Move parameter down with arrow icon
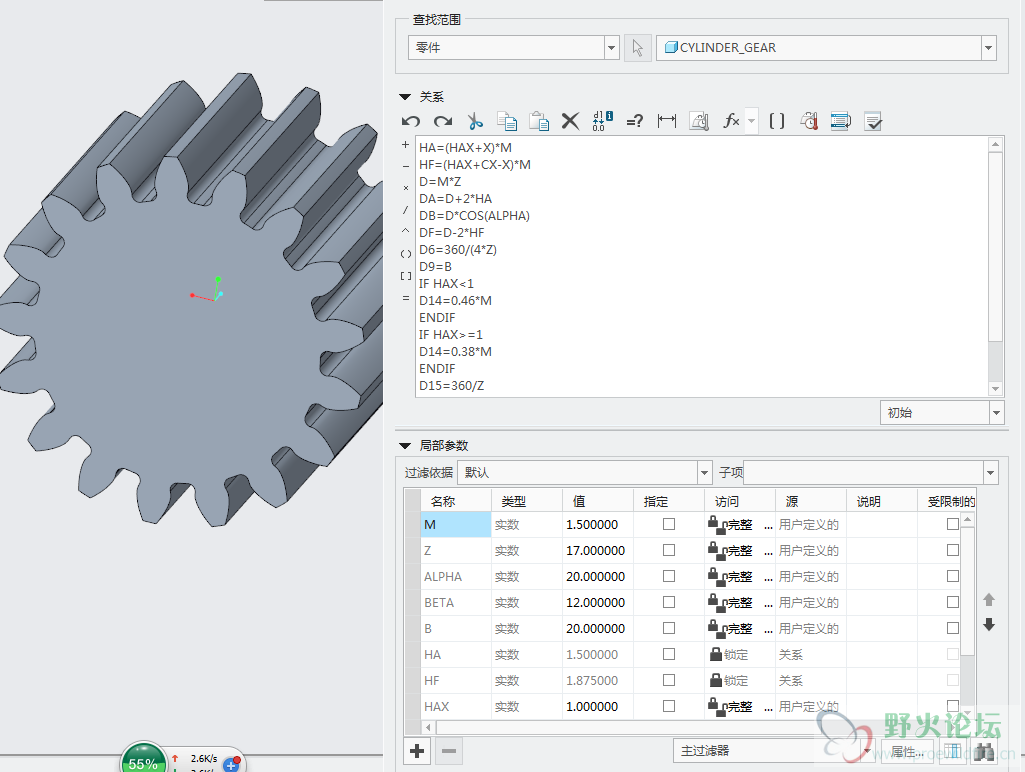Viewport: 1025px width, 772px height. [x=989, y=625]
